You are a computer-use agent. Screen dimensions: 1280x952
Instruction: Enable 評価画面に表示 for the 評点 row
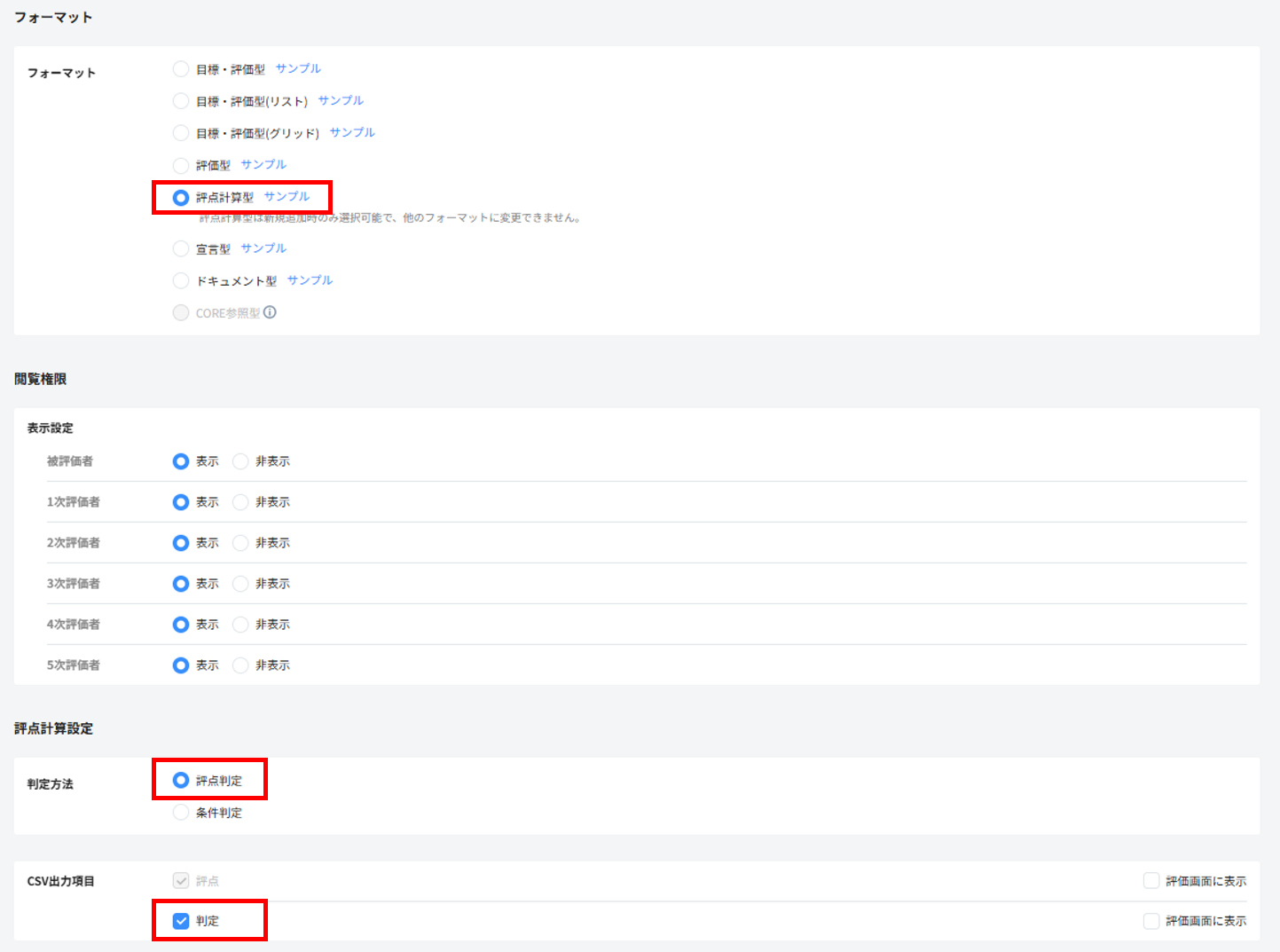pos(1151,881)
